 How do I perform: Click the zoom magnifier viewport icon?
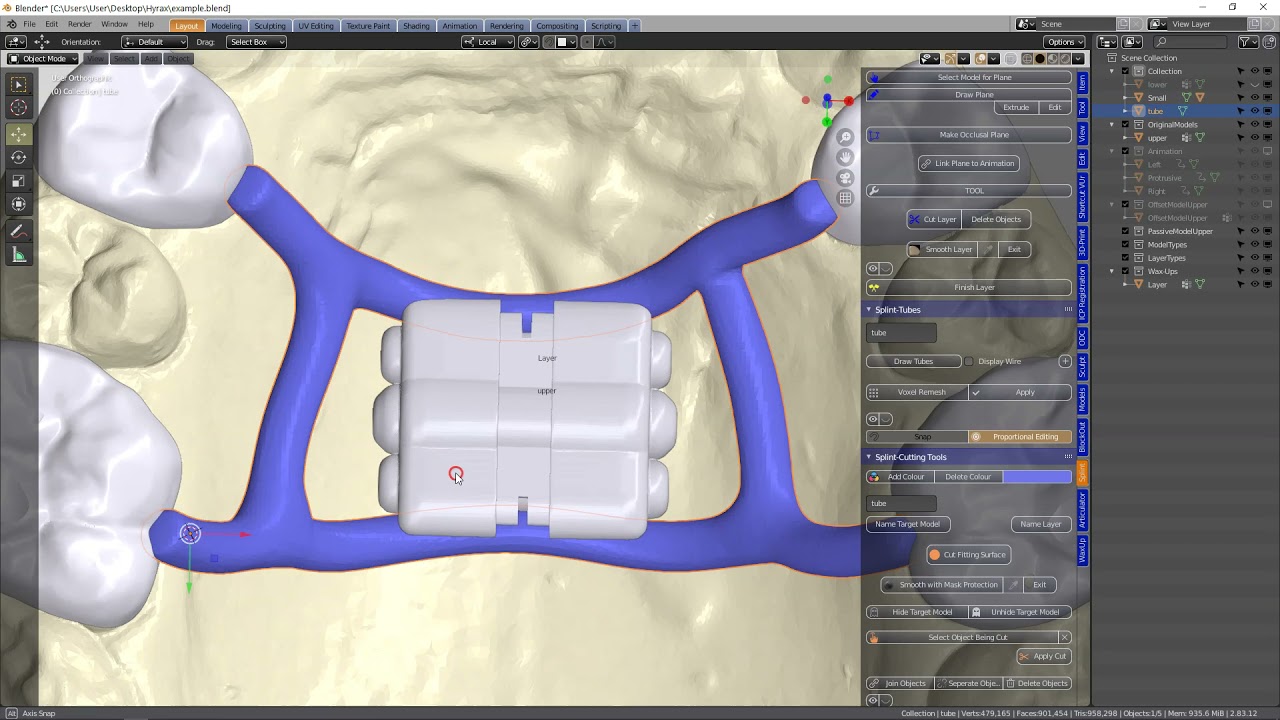click(x=845, y=137)
